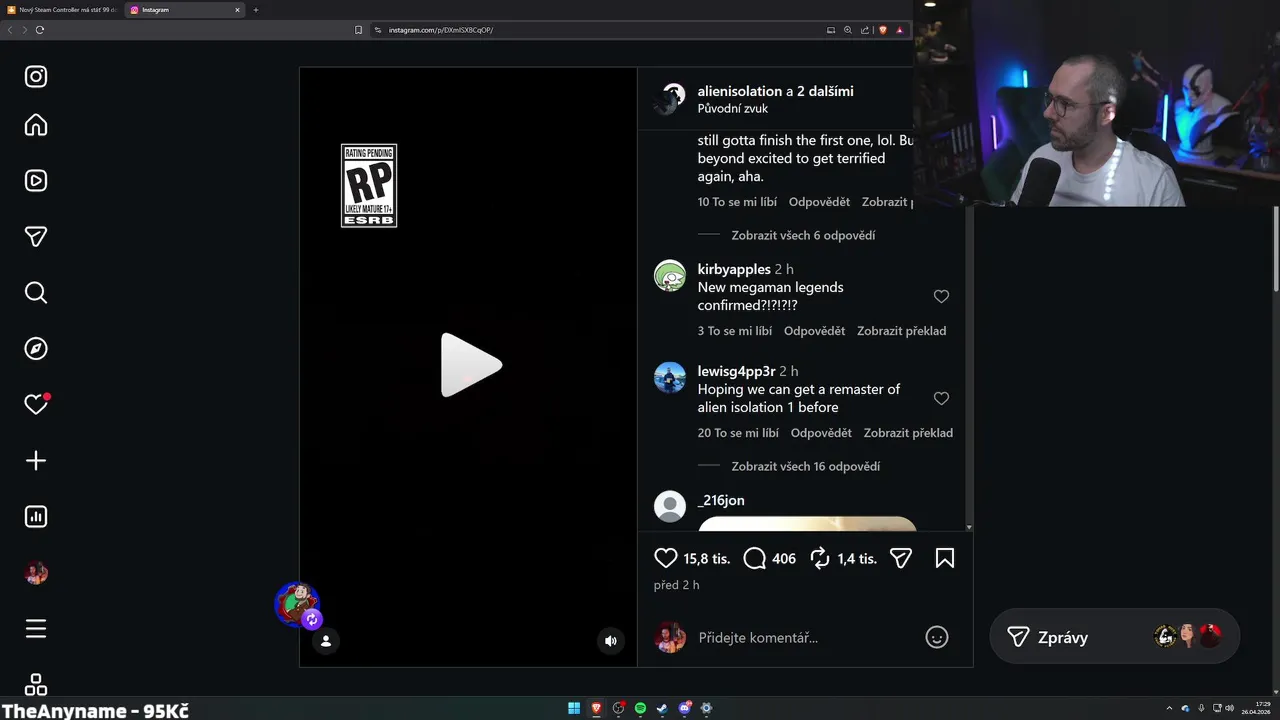Open Windows Start menu on taskbar
The image size is (1280, 720).
574,708
